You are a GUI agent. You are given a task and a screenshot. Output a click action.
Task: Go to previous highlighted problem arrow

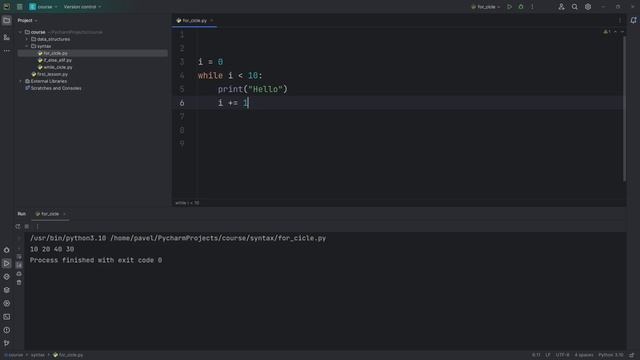coord(616,32)
